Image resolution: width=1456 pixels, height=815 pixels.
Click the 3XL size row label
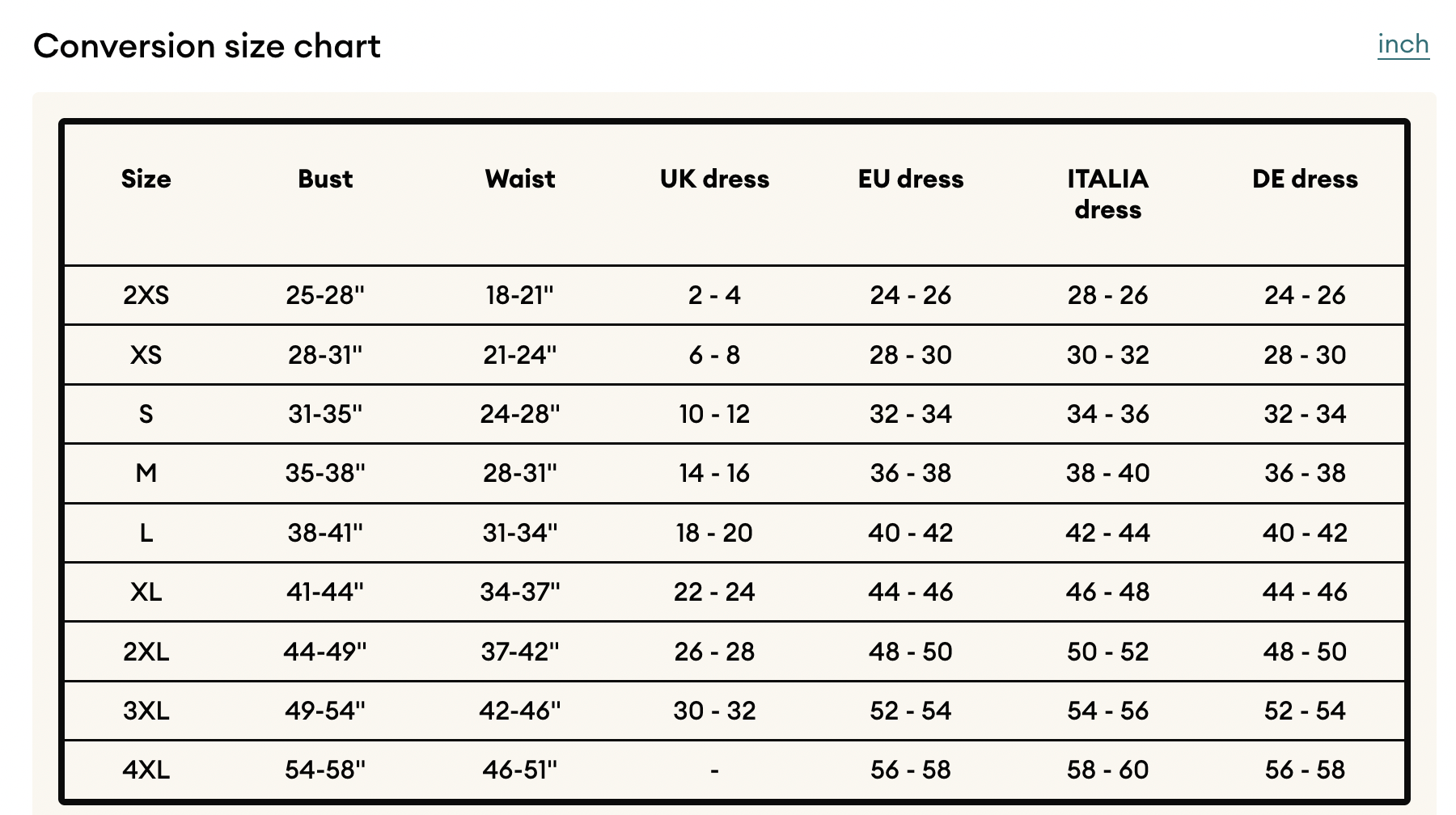point(146,711)
